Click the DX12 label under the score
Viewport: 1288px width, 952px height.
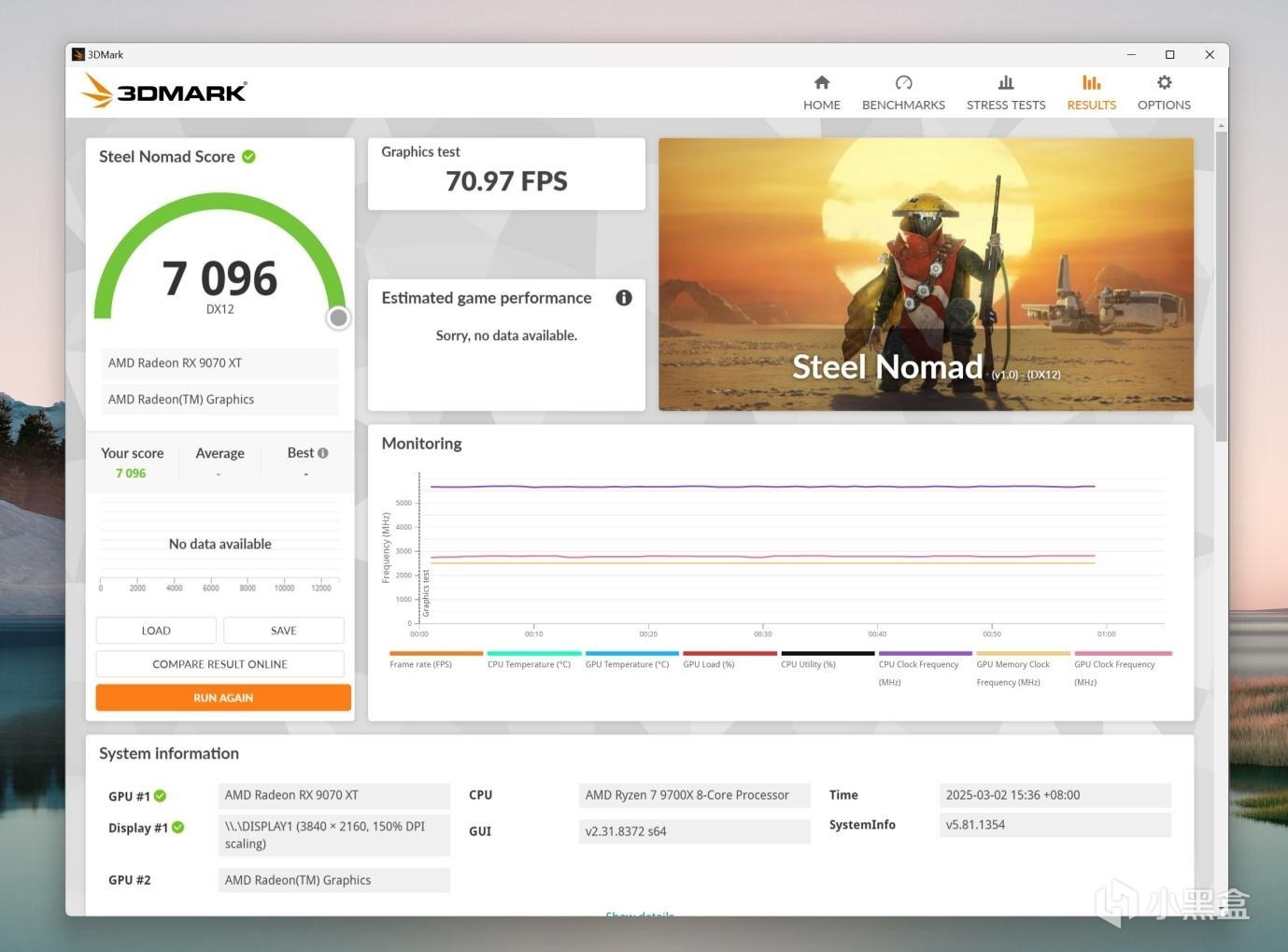click(x=220, y=309)
